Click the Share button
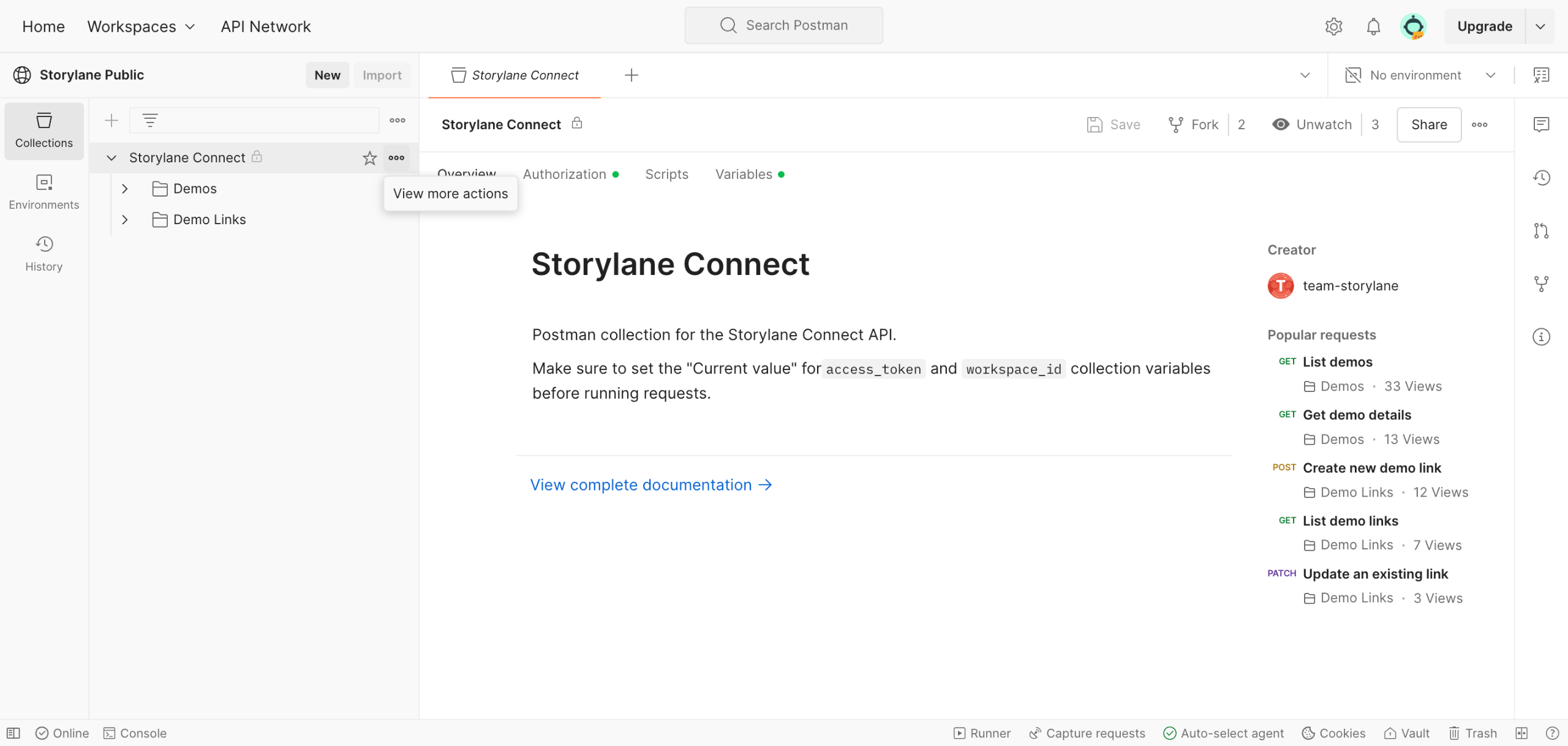This screenshot has height=746, width=1568. [1428, 124]
